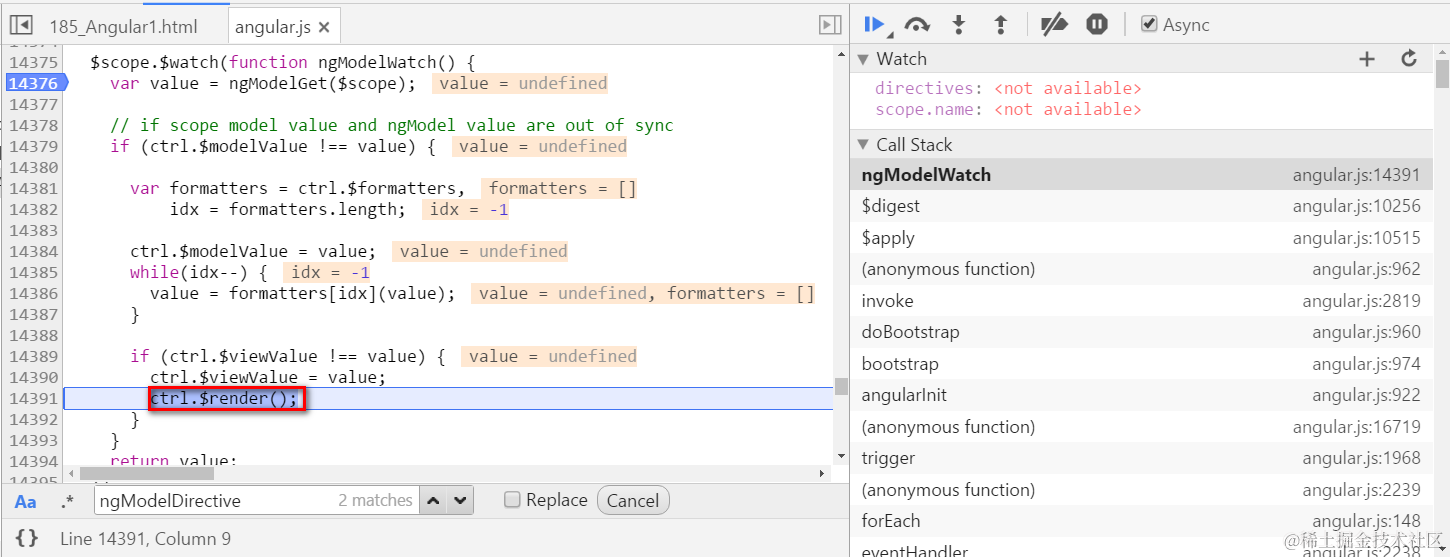The image size is (1450, 557).
Task: Go to previous search match
Action: point(433,500)
